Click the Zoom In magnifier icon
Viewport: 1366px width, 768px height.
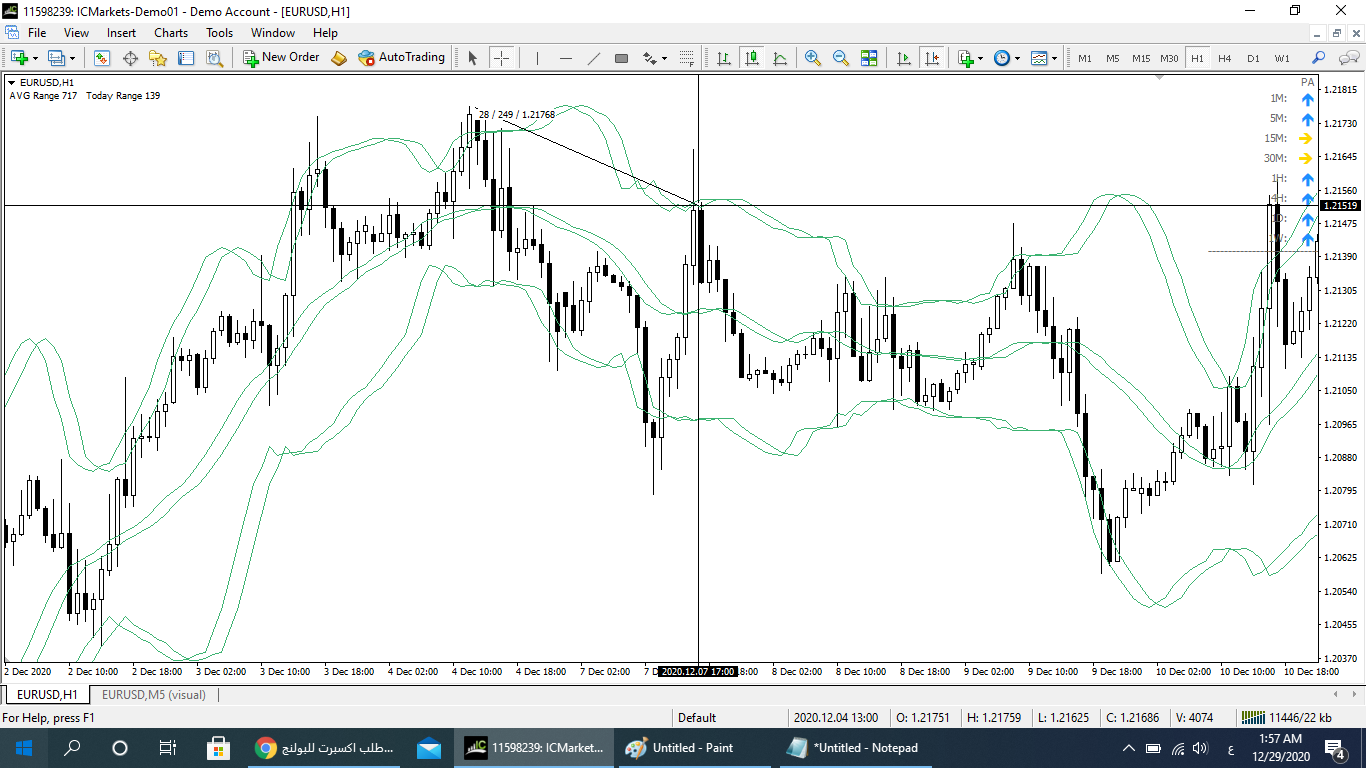(x=812, y=58)
